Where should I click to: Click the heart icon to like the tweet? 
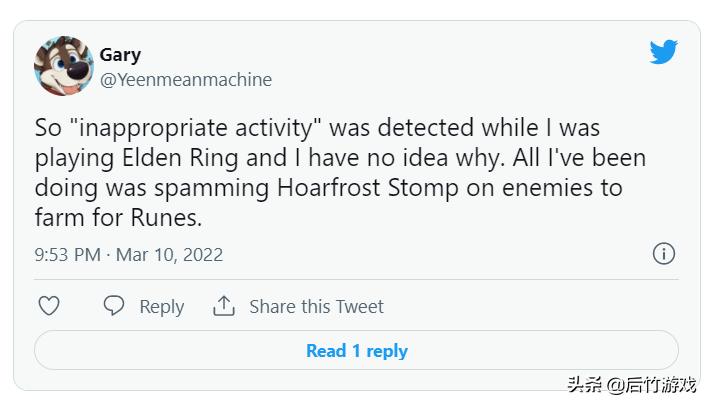point(48,306)
